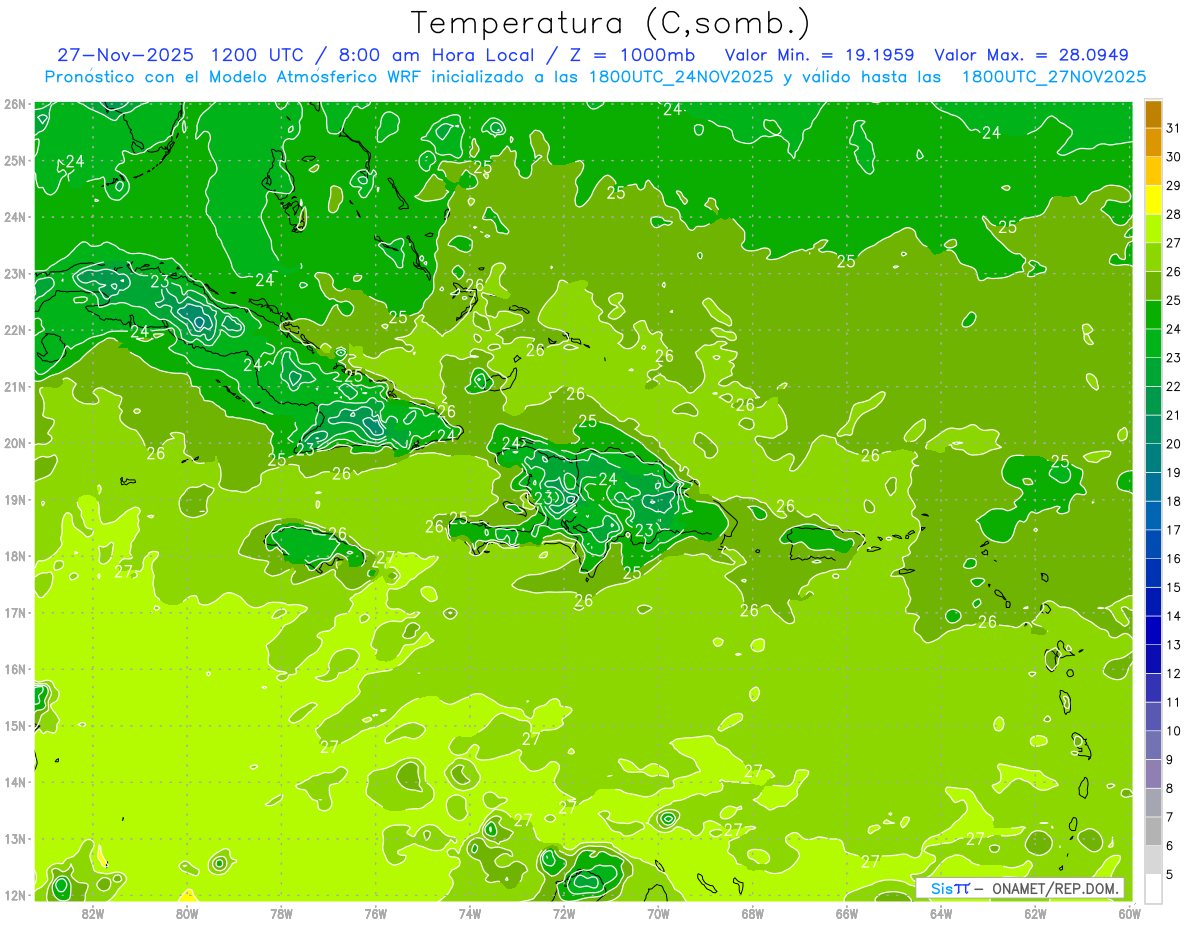Screen dimensions: 1200x927
Task: Click "Valor Min. = 19.1959"
Action: coord(820,55)
